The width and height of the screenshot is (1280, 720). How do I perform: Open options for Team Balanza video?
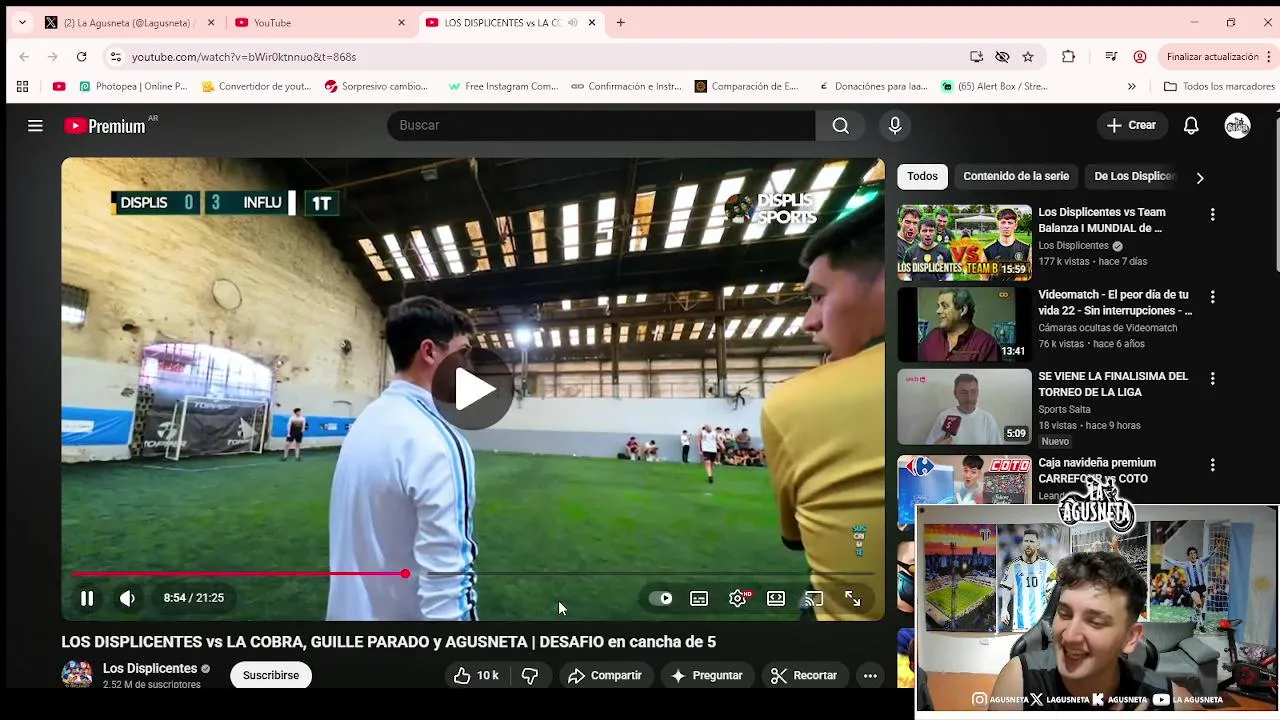1212,215
